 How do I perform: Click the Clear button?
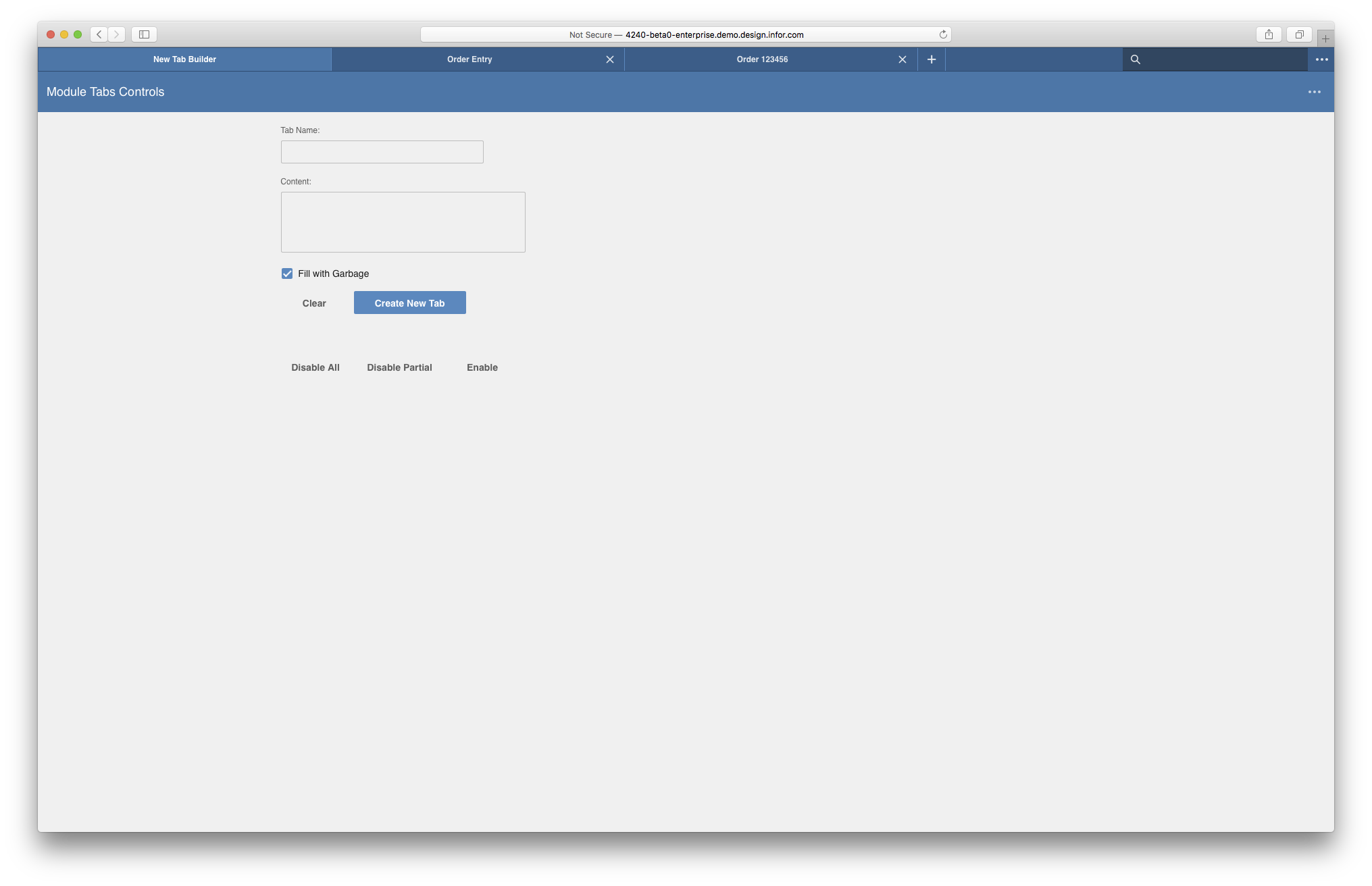point(314,303)
